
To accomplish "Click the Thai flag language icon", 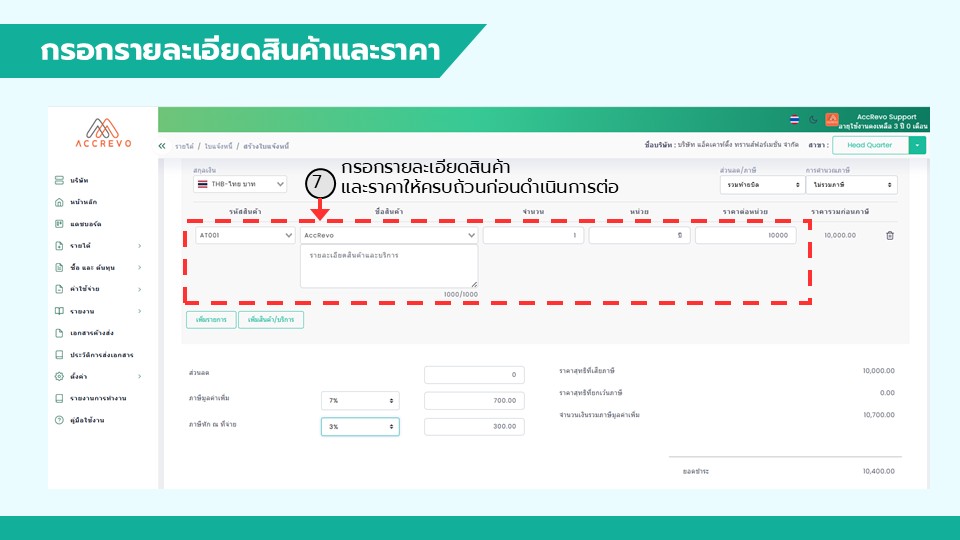I will (794, 119).
